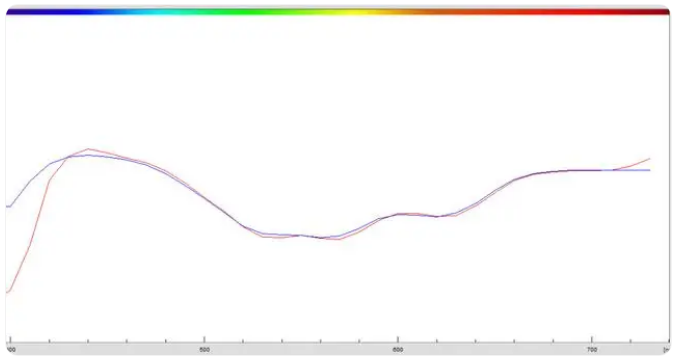Click the blue curve's start point at left edge
This screenshot has width=675, height=360.
pyautogui.click(x=8, y=207)
